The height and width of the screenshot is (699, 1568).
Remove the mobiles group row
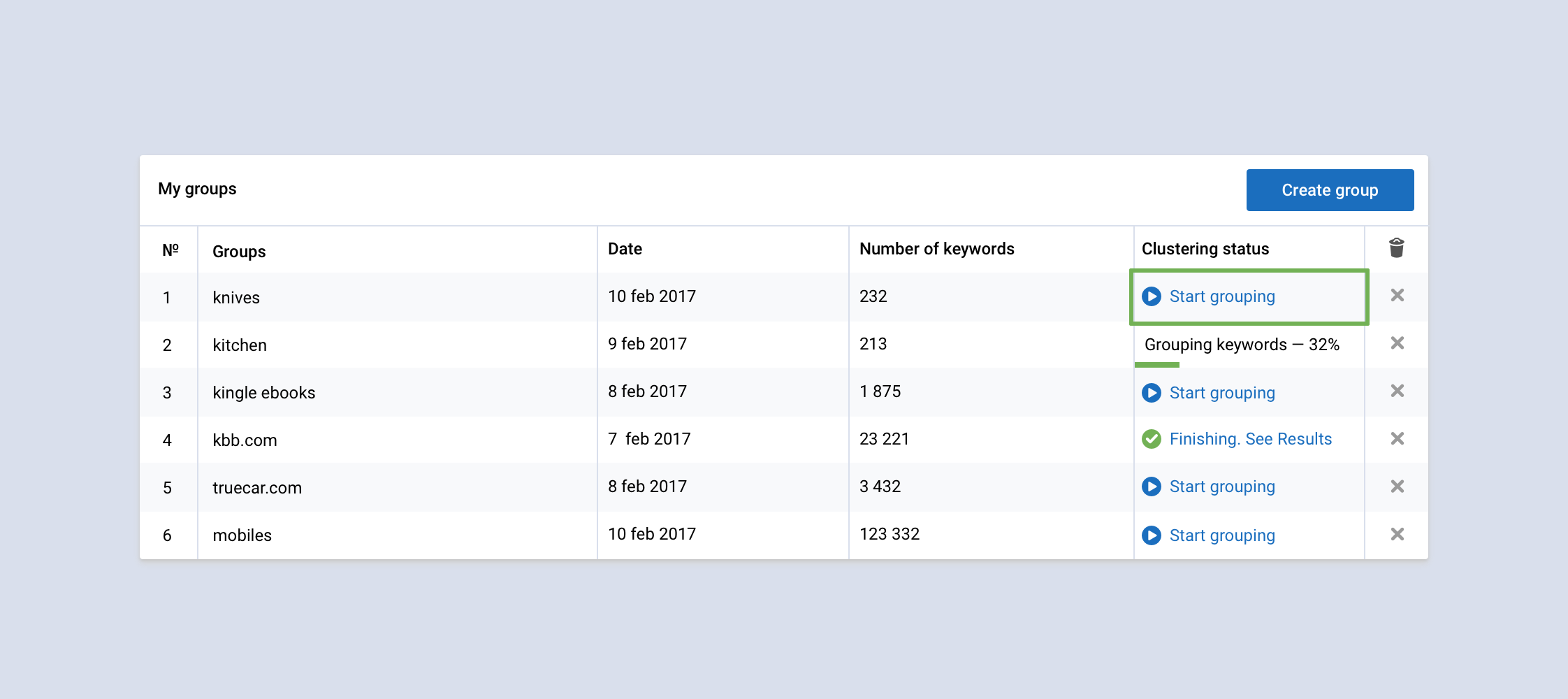click(x=1397, y=534)
